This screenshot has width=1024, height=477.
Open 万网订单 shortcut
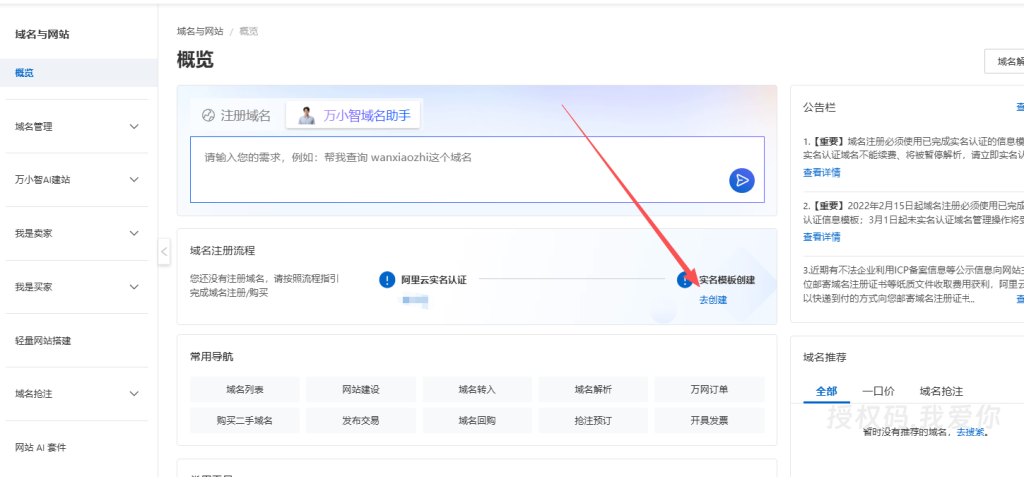pos(709,389)
